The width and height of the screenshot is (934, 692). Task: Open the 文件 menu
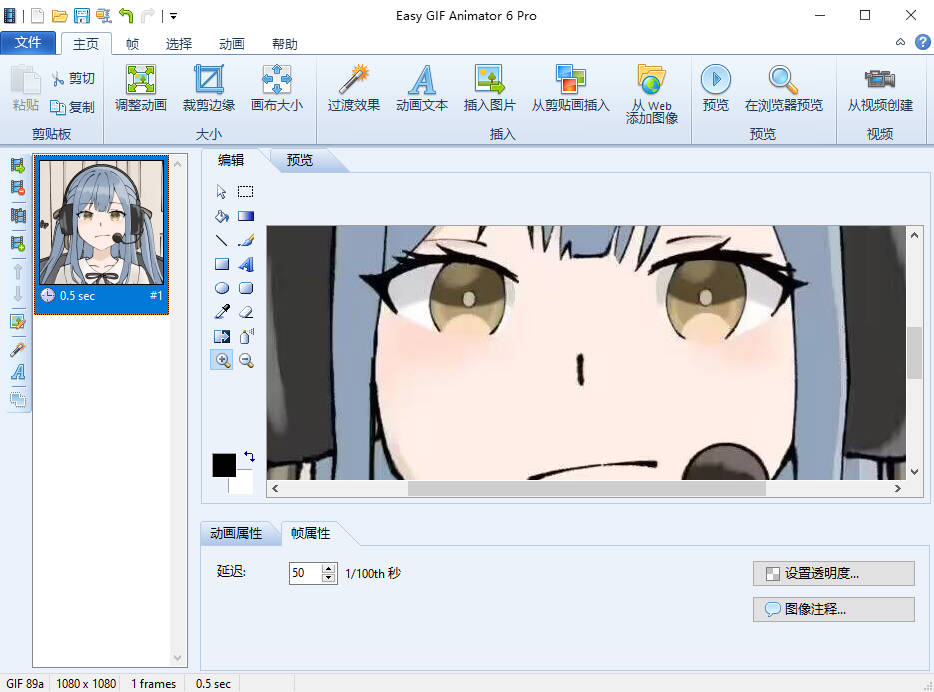[28, 43]
